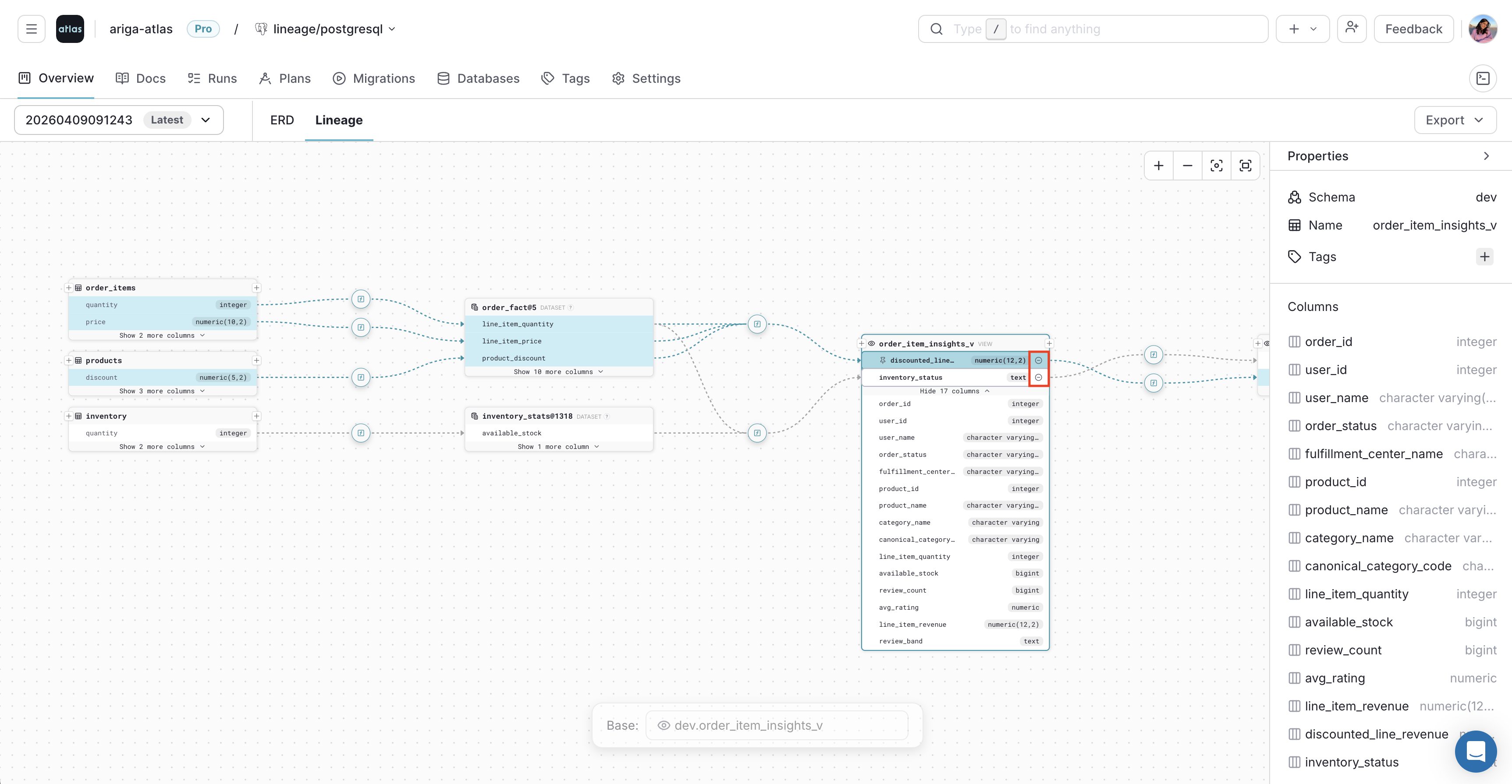Click the Atlas logo
1512x784 pixels.
click(x=70, y=28)
